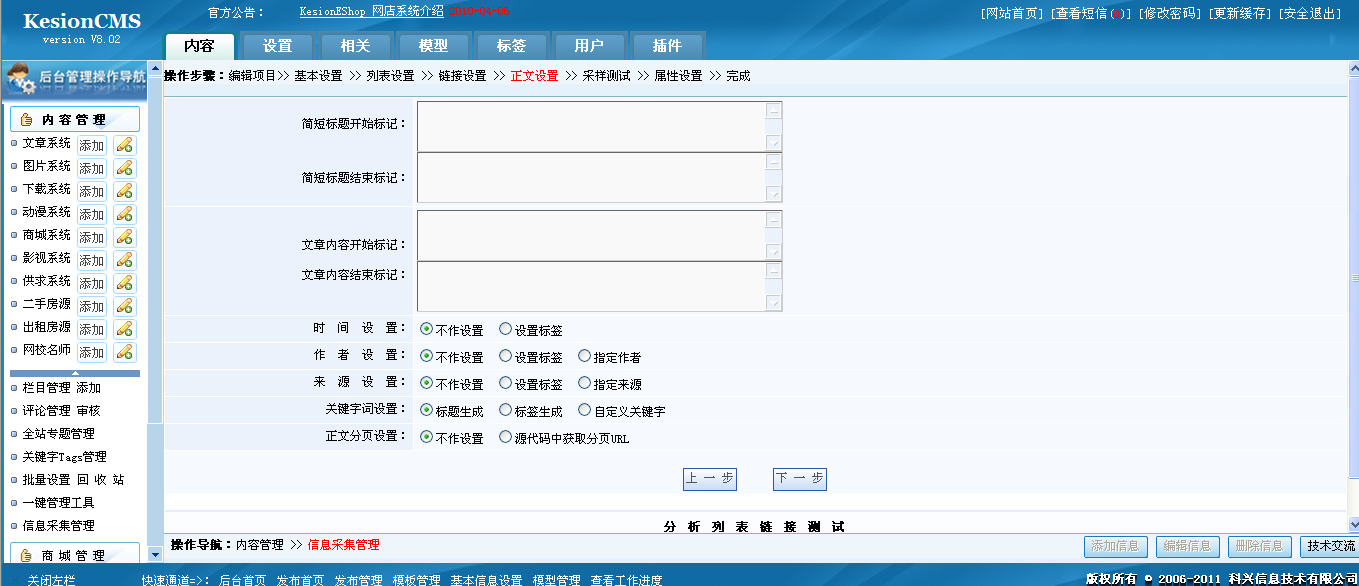Open the 相关 tab

click(x=356, y=46)
